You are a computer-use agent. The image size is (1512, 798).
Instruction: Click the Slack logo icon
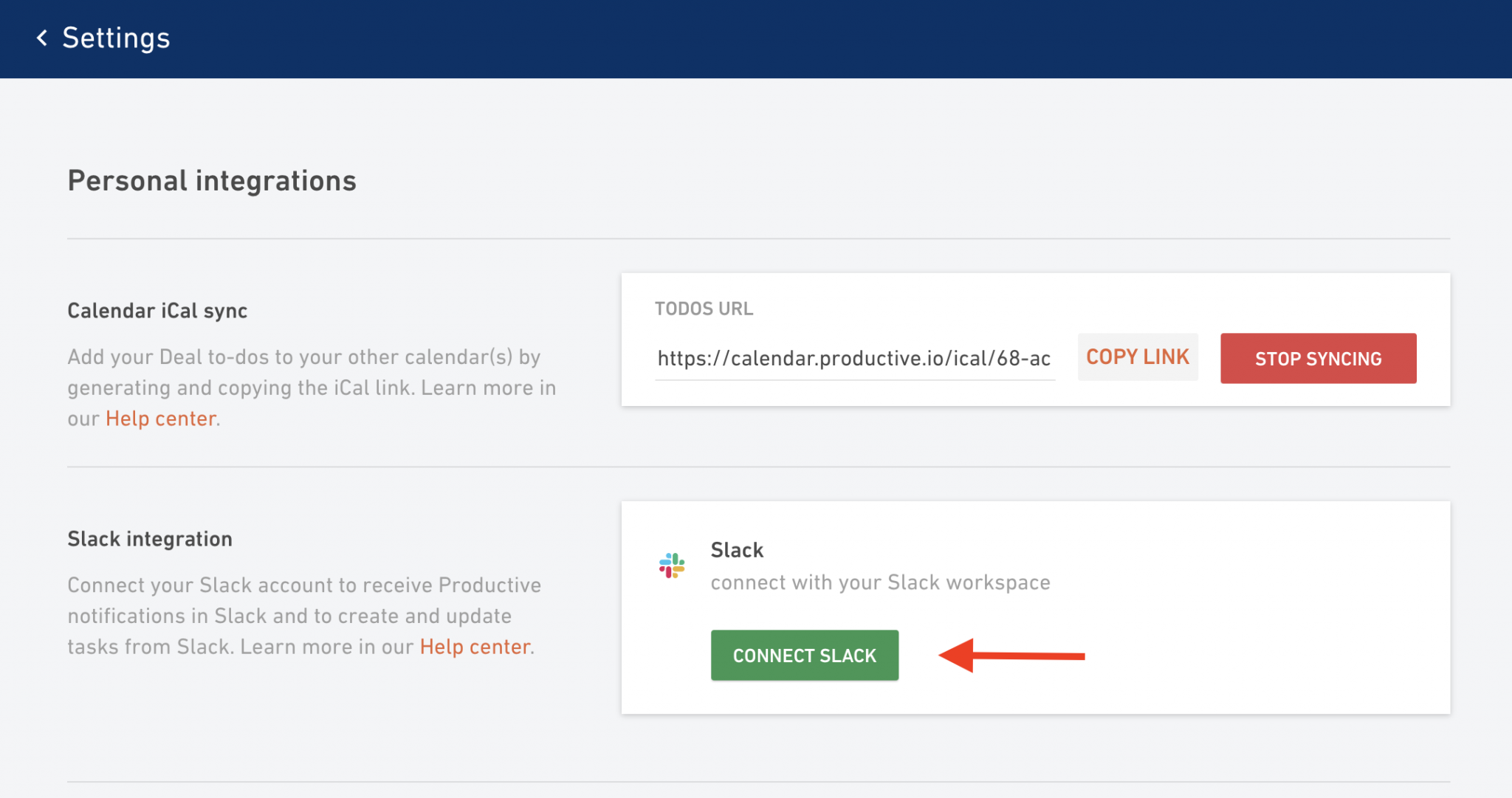pos(672,565)
